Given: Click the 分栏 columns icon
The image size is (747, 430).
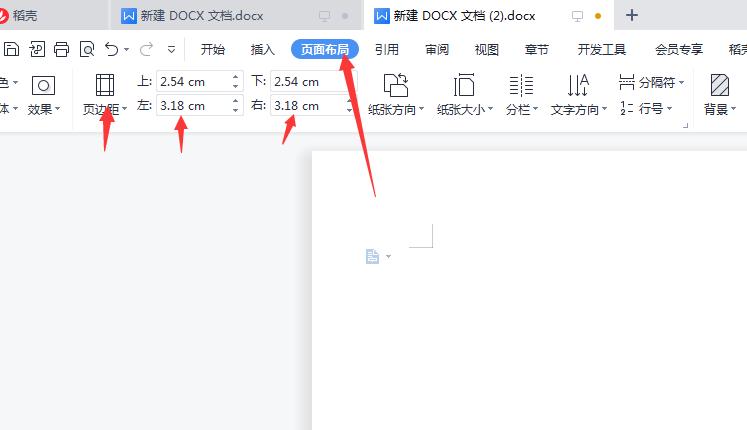Looking at the screenshot, I should 521,85.
